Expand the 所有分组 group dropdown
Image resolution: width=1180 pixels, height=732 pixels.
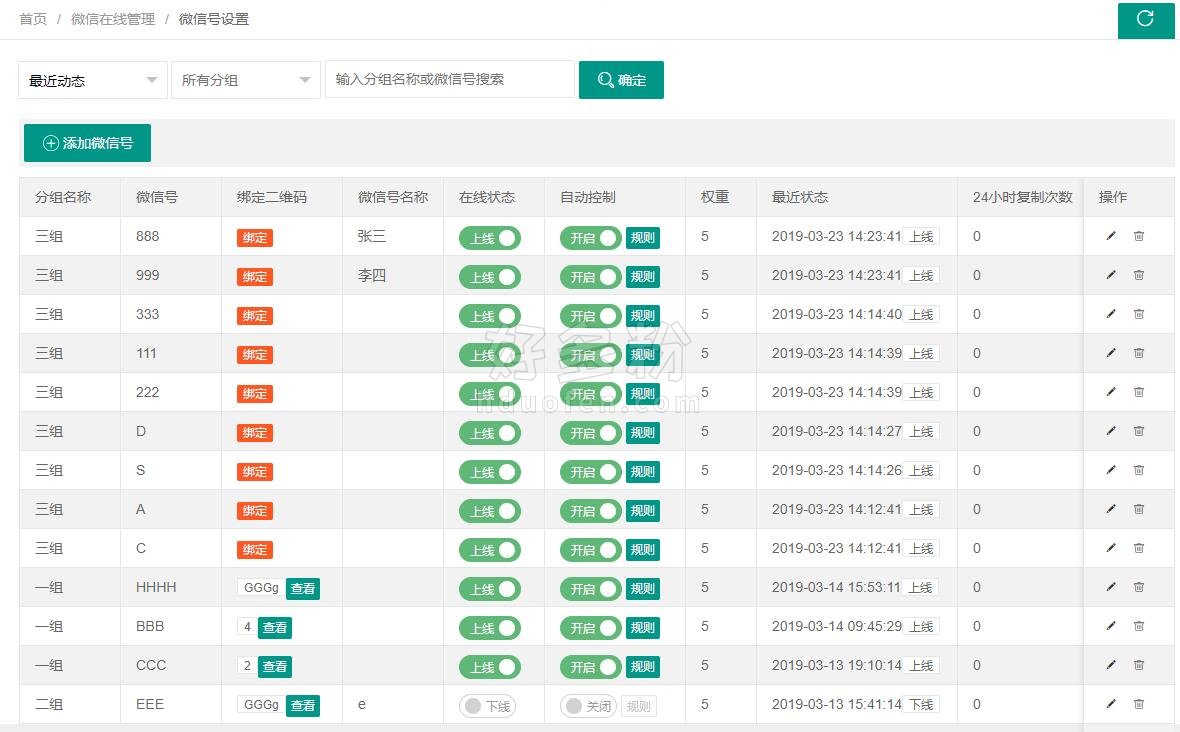[x=246, y=80]
